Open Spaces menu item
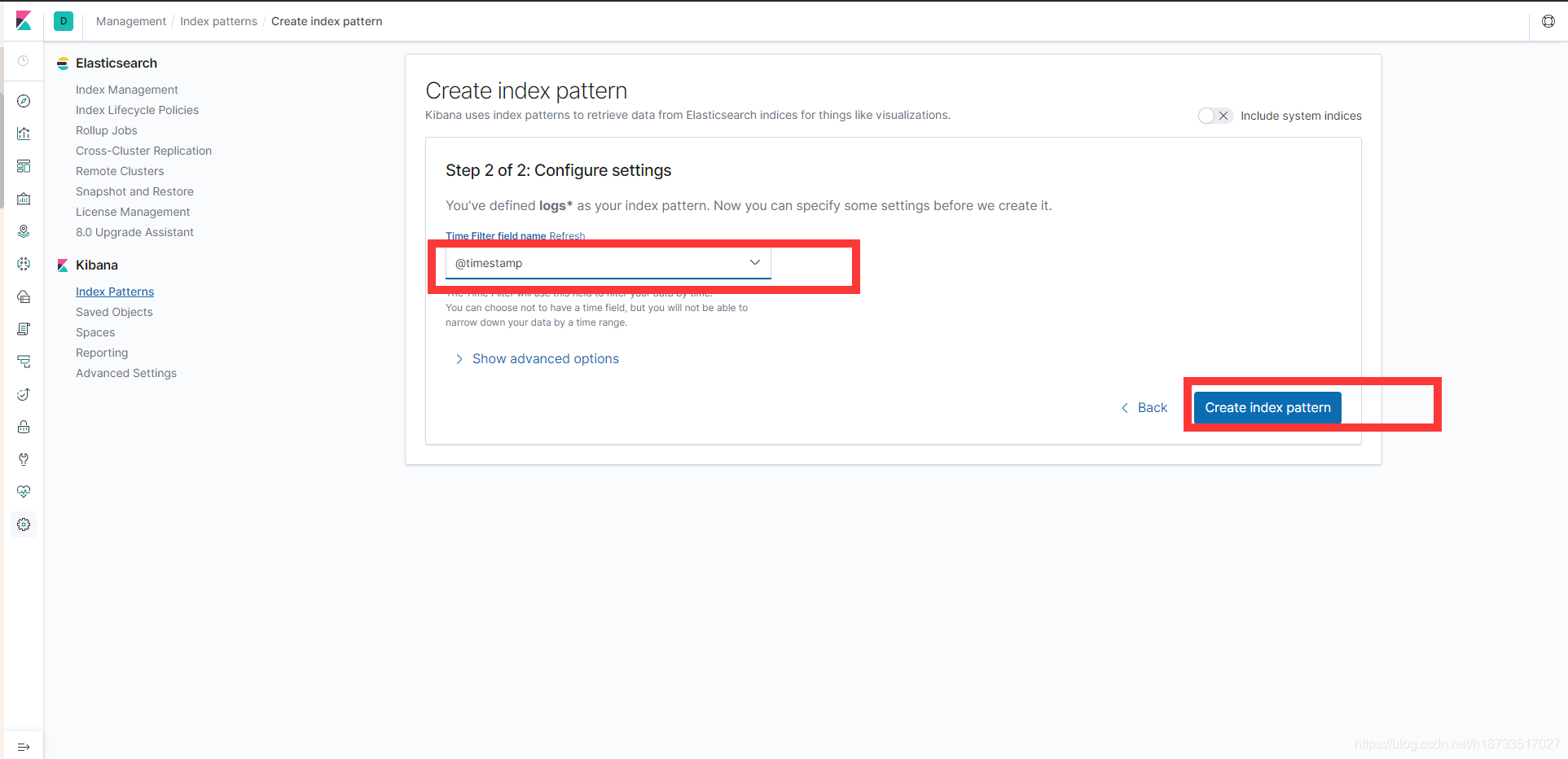 tap(95, 332)
